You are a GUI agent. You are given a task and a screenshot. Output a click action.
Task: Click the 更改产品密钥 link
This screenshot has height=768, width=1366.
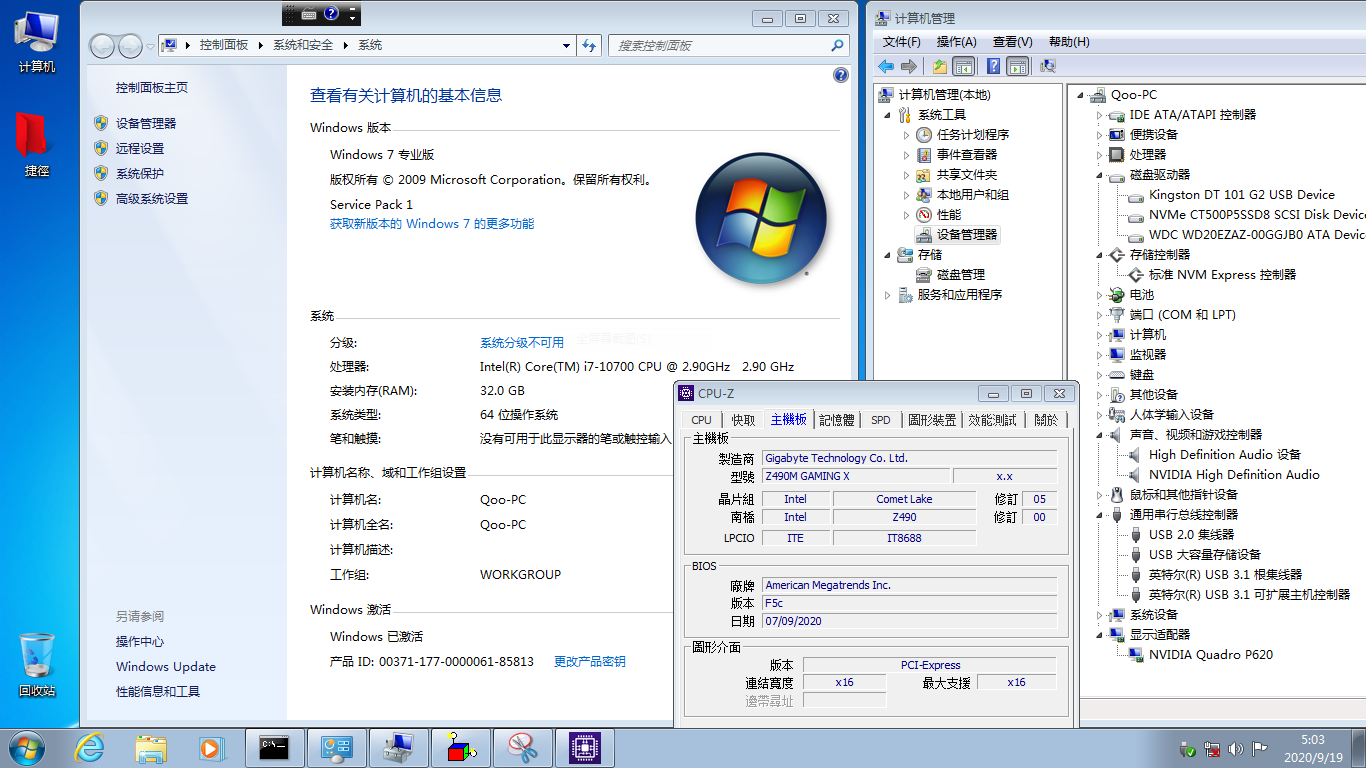591,660
